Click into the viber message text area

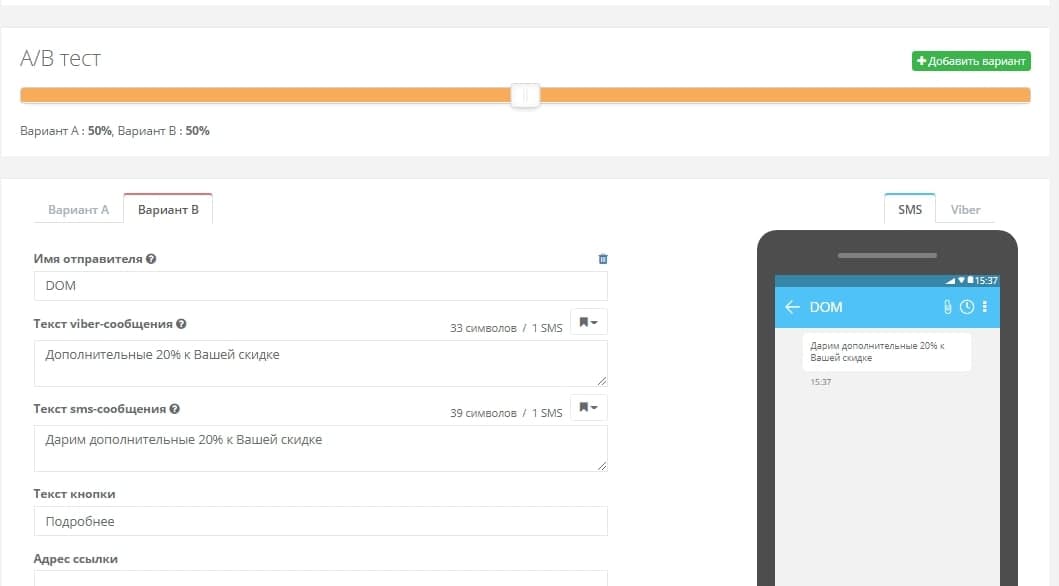point(321,363)
